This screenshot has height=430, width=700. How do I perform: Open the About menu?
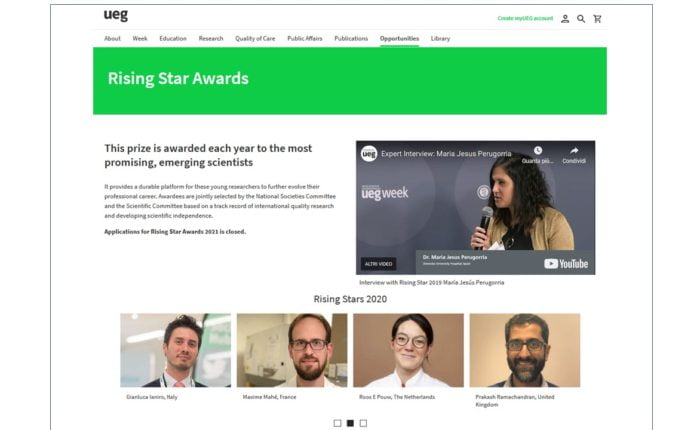[x=112, y=38]
